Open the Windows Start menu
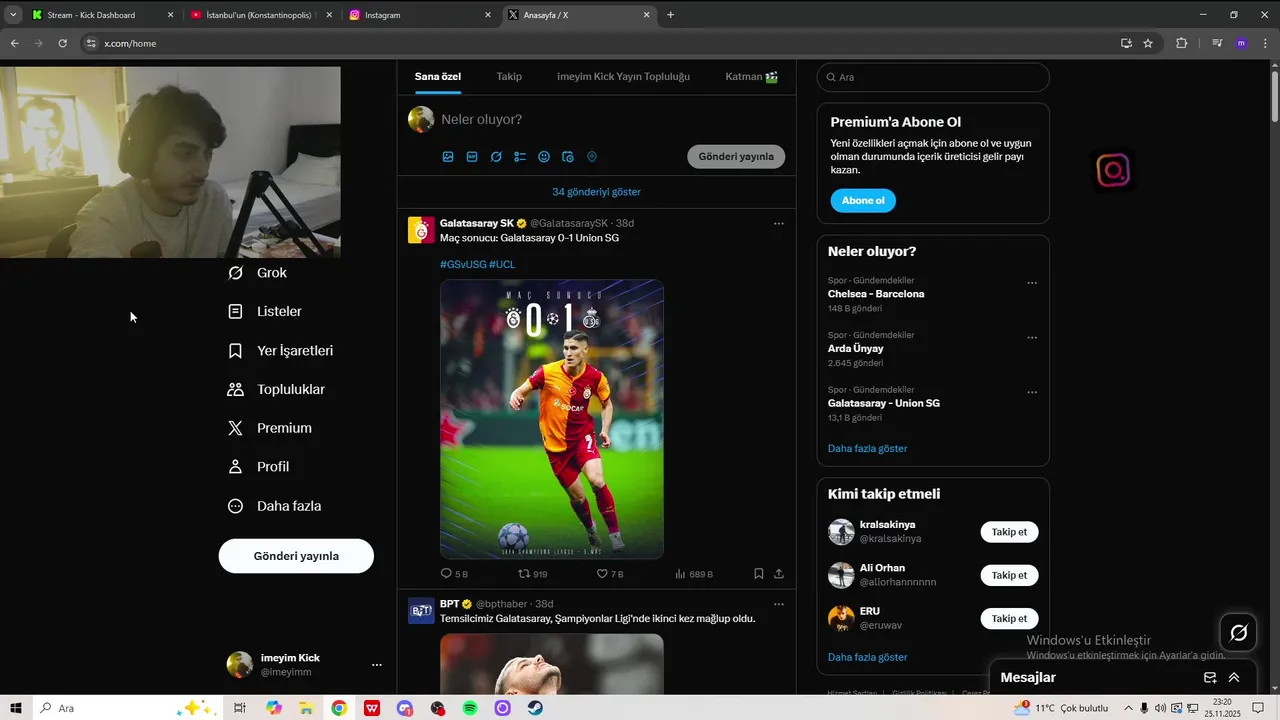The image size is (1280, 720). [x=16, y=708]
